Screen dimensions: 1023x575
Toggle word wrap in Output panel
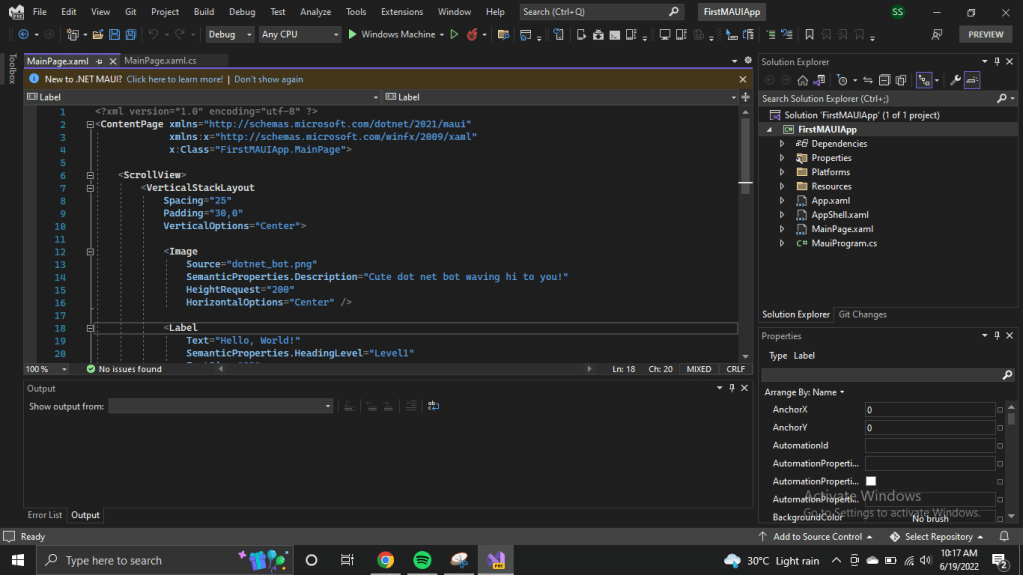tap(433, 406)
